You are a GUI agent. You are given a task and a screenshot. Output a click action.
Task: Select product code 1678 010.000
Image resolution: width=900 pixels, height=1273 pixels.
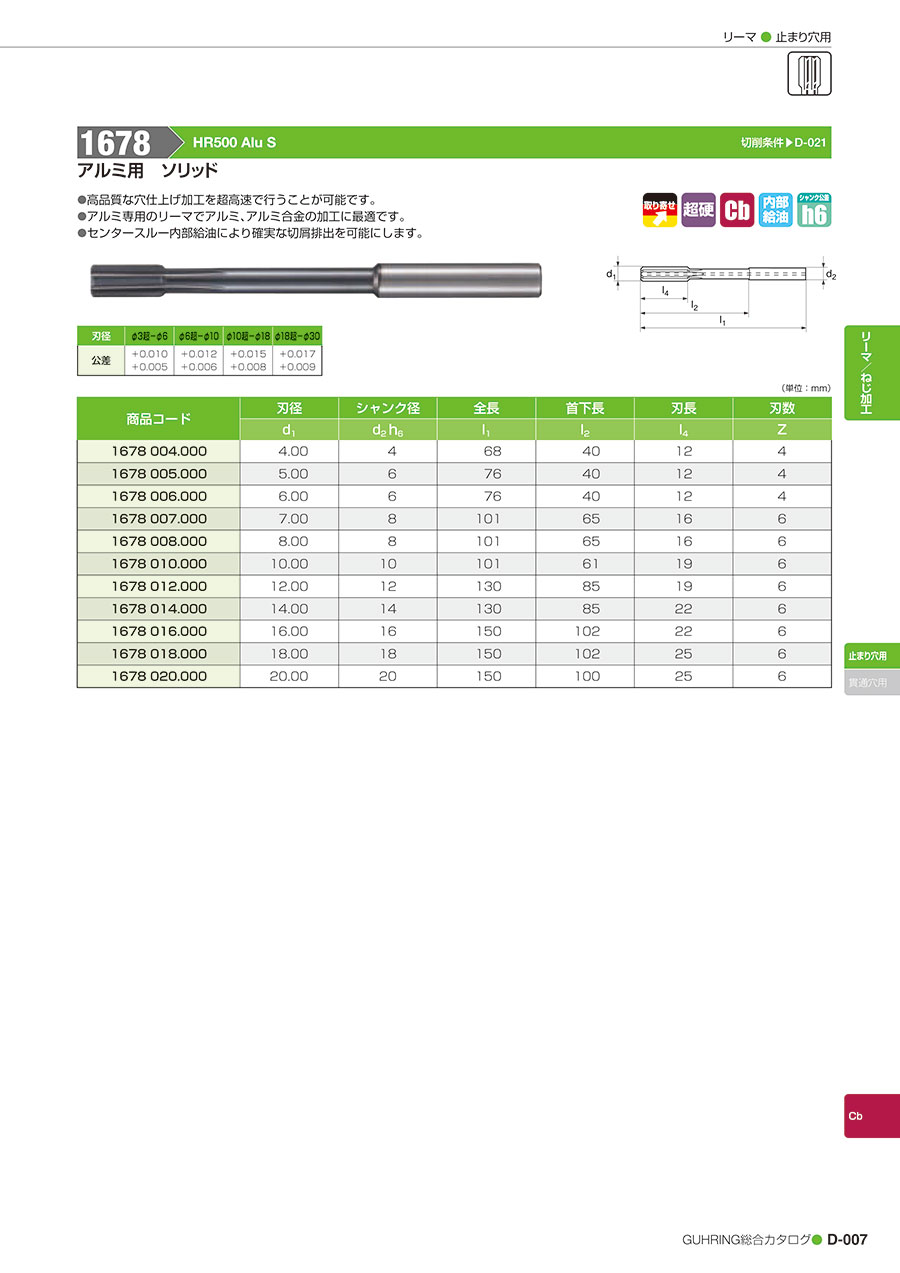coord(158,564)
